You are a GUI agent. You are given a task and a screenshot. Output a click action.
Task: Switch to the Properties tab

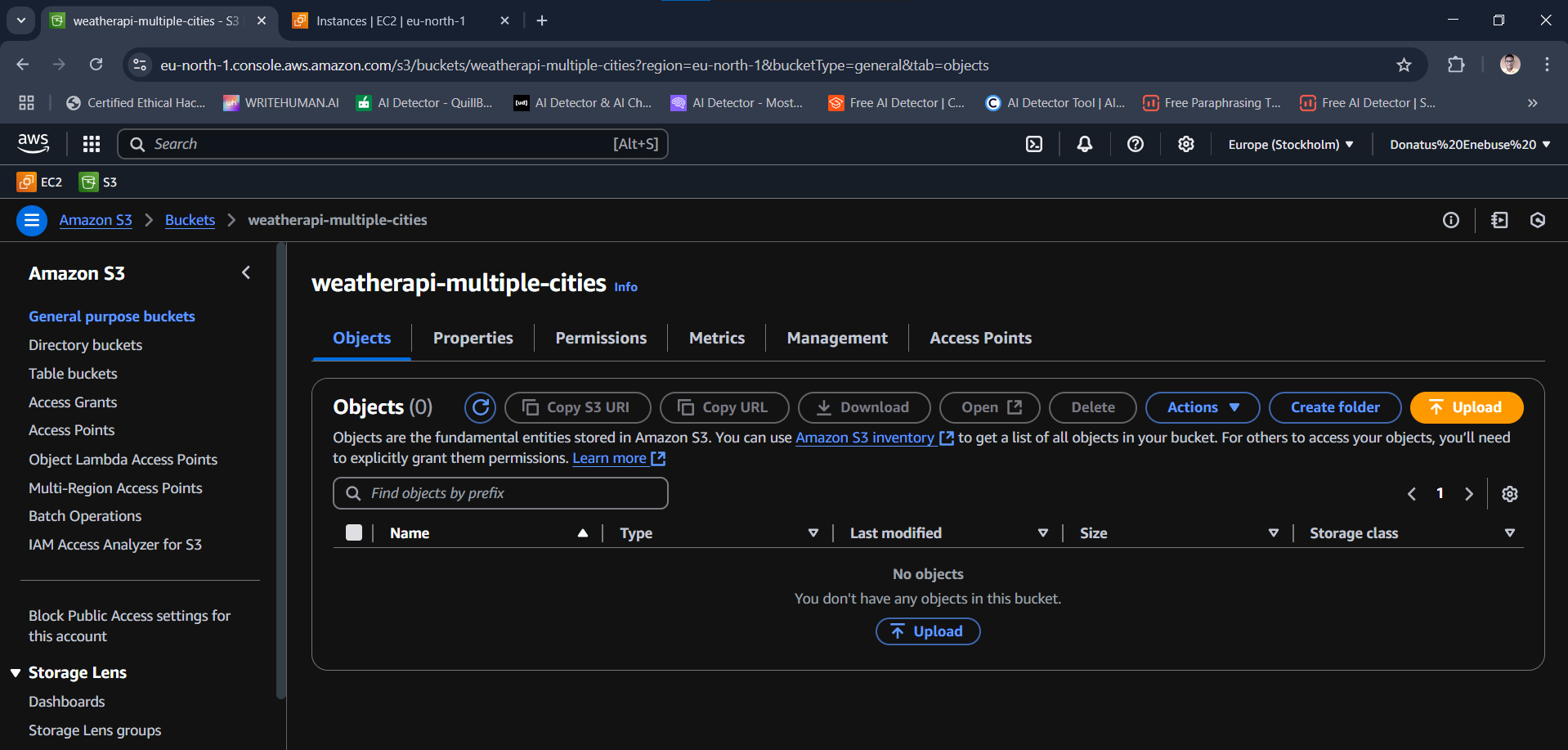point(473,338)
